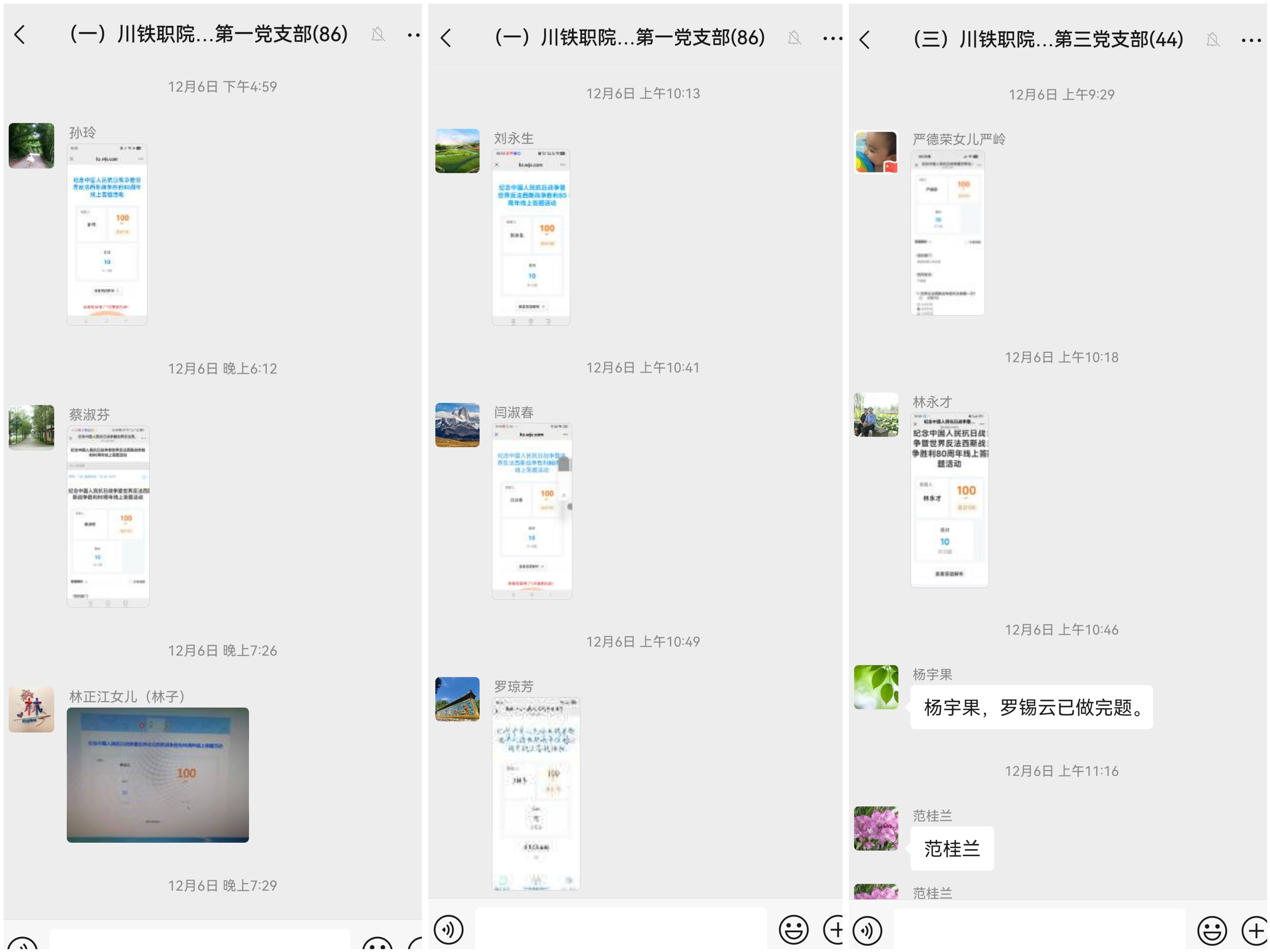This screenshot has height=952, width=1270.
Task: Tap voice input icon in right panel
Action: point(868,930)
